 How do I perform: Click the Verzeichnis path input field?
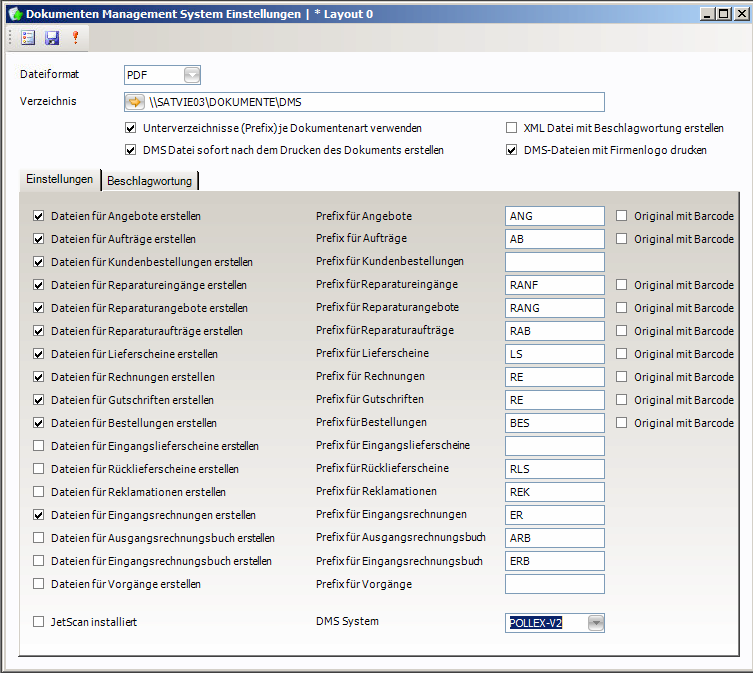coord(375,102)
